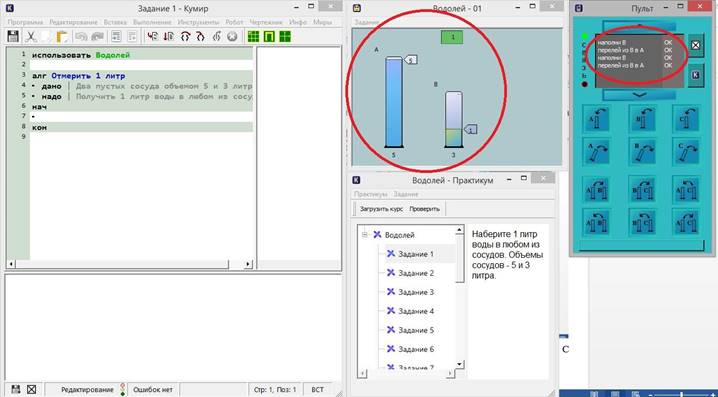Click the Empty vessel C button
This screenshot has width=718, height=397.
tap(686, 152)
